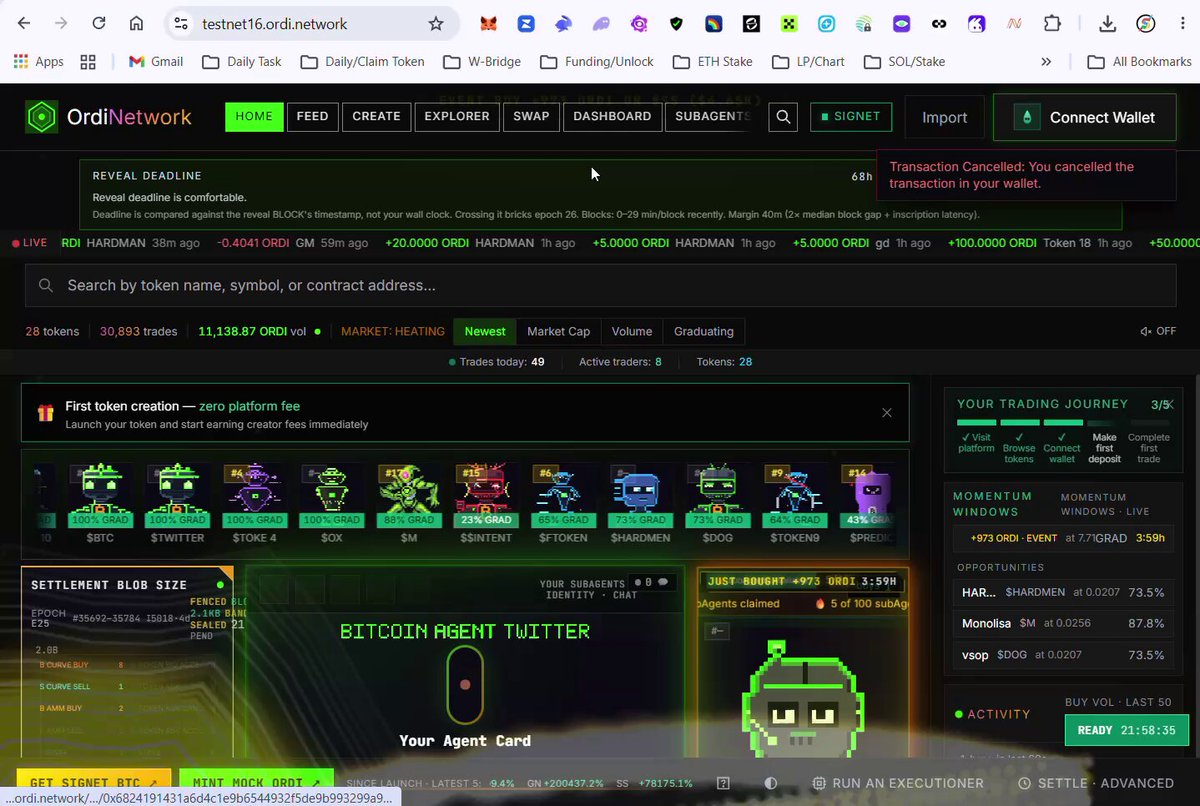
Task: Click the green pixel-grid extension icon
Action: [789, 23]
